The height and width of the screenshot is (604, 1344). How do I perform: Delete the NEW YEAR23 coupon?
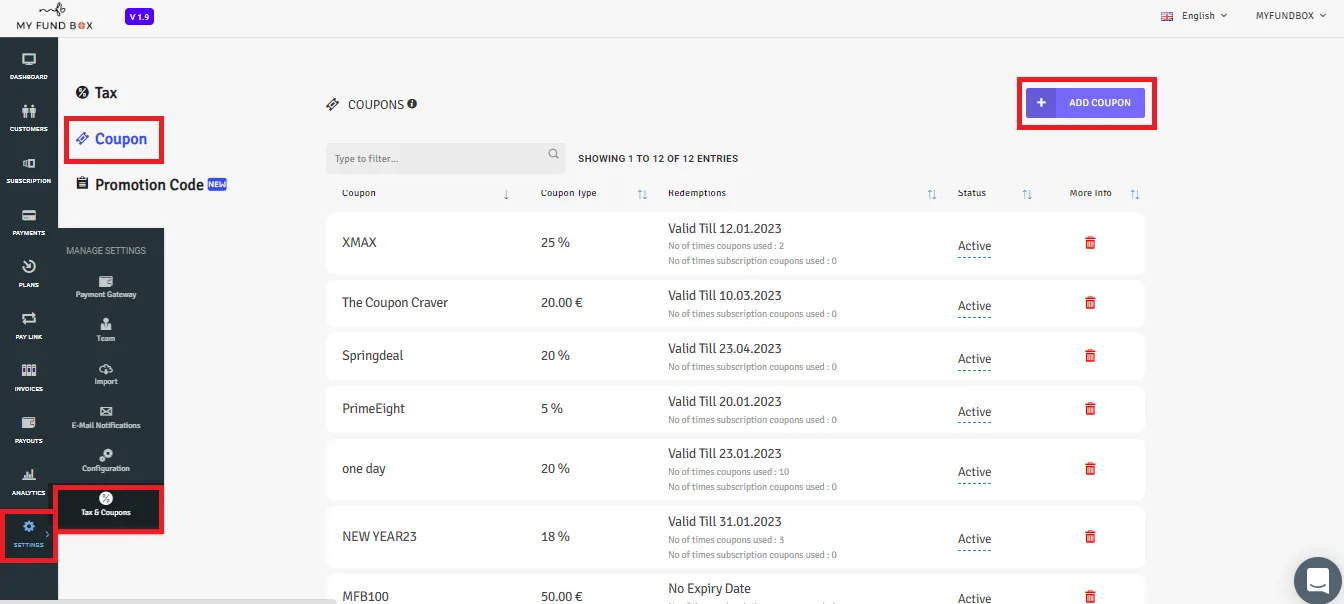click(x=1090, y=536)
